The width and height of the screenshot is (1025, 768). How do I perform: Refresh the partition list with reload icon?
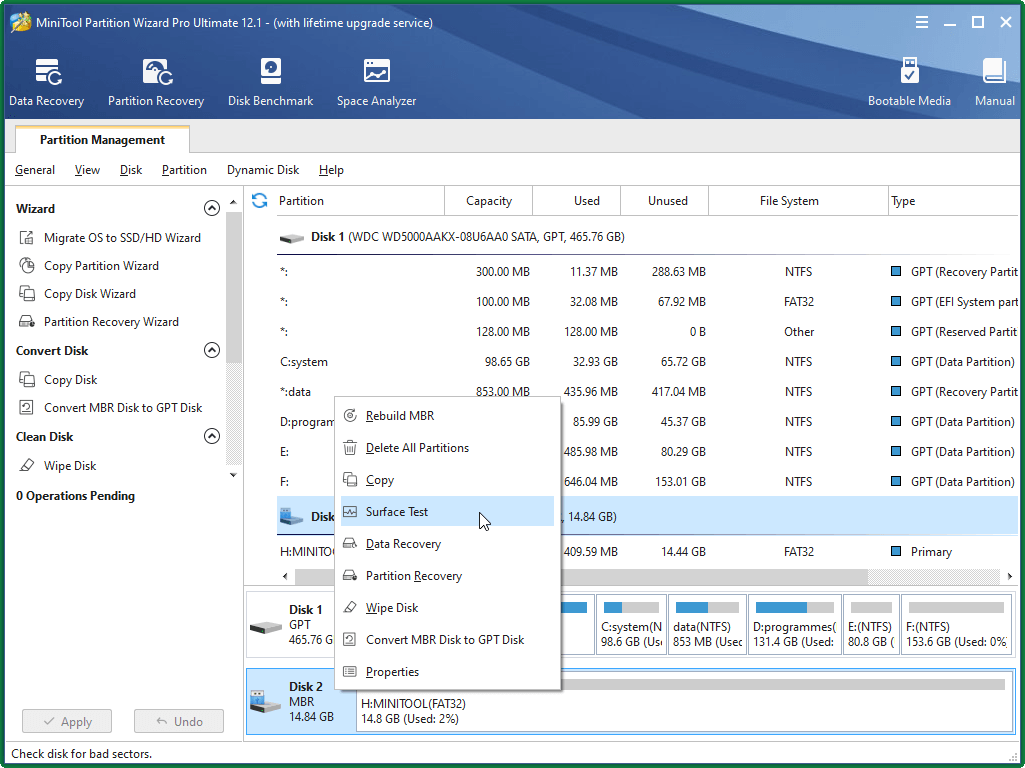pyautogui.click(x=260, y=201)
